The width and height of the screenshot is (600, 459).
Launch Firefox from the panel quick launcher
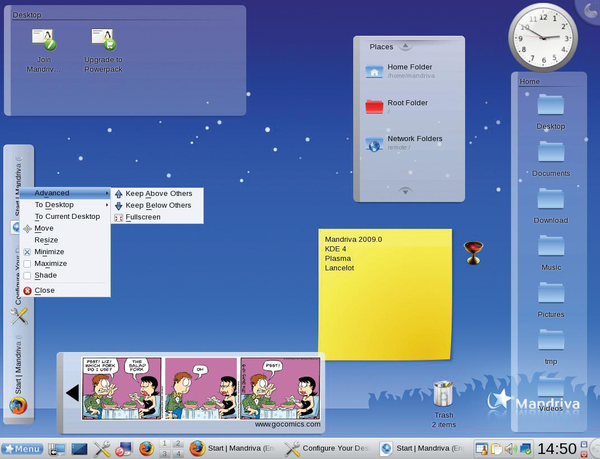pos(146,449)
